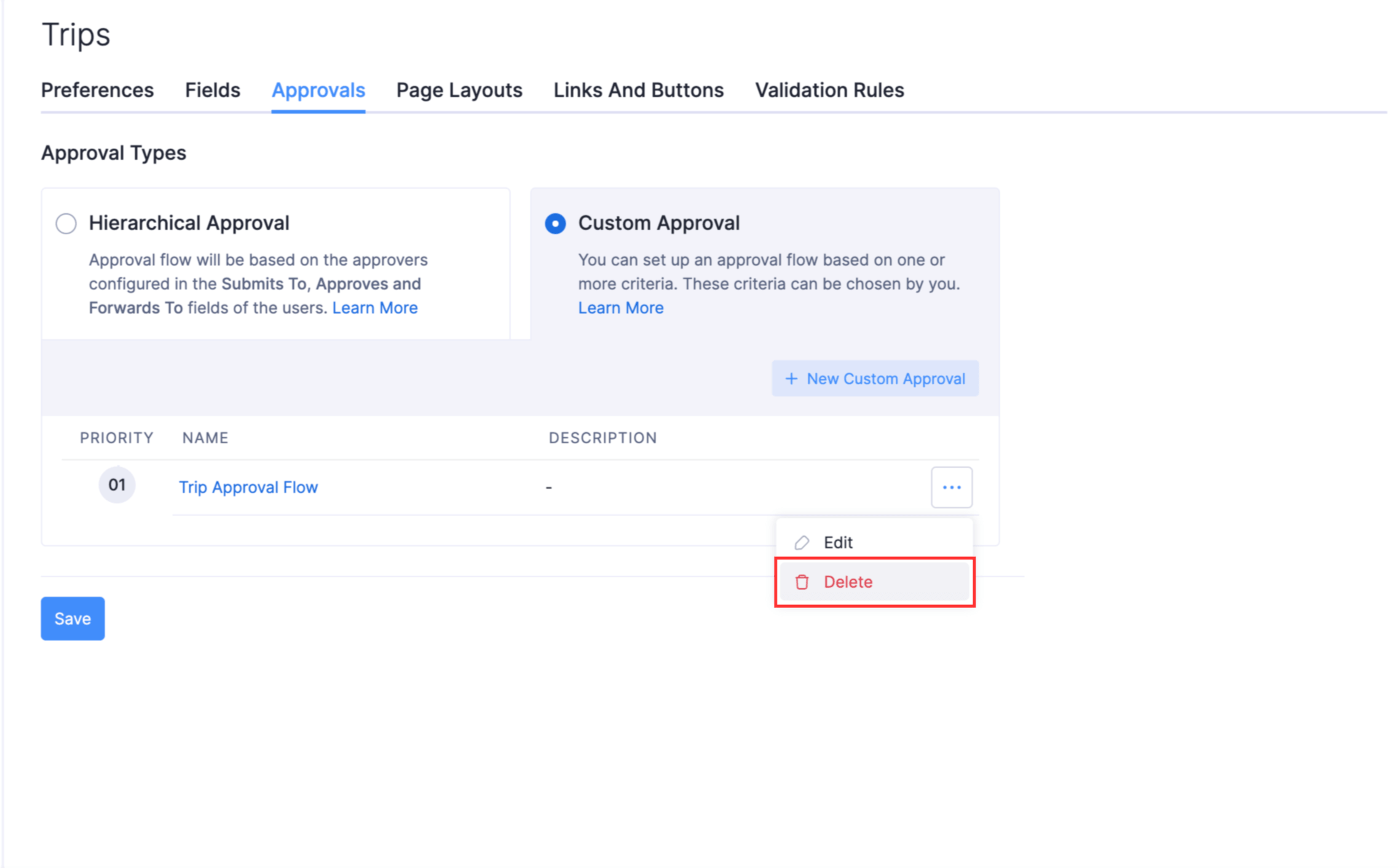Image resolution: width=1398 pixels, height=868 pixels.
Task: Click the PRIORITY column header
Action: pyautogui.click(x=117, y=438)
